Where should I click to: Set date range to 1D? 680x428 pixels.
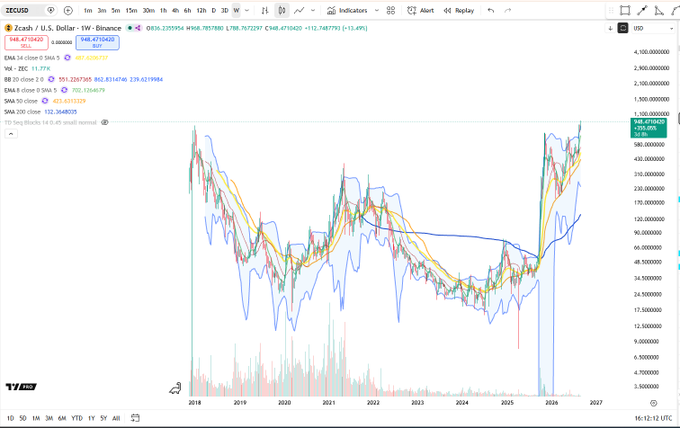[10, 418]
